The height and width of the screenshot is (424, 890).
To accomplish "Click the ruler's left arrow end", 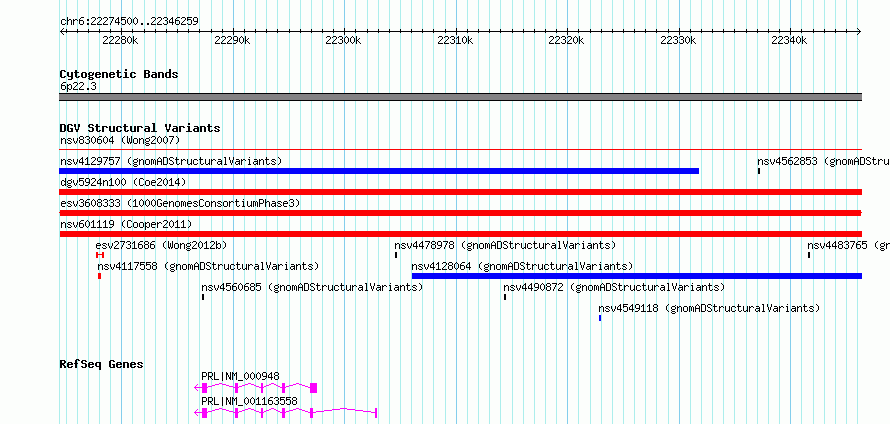I will click(62, 31).
